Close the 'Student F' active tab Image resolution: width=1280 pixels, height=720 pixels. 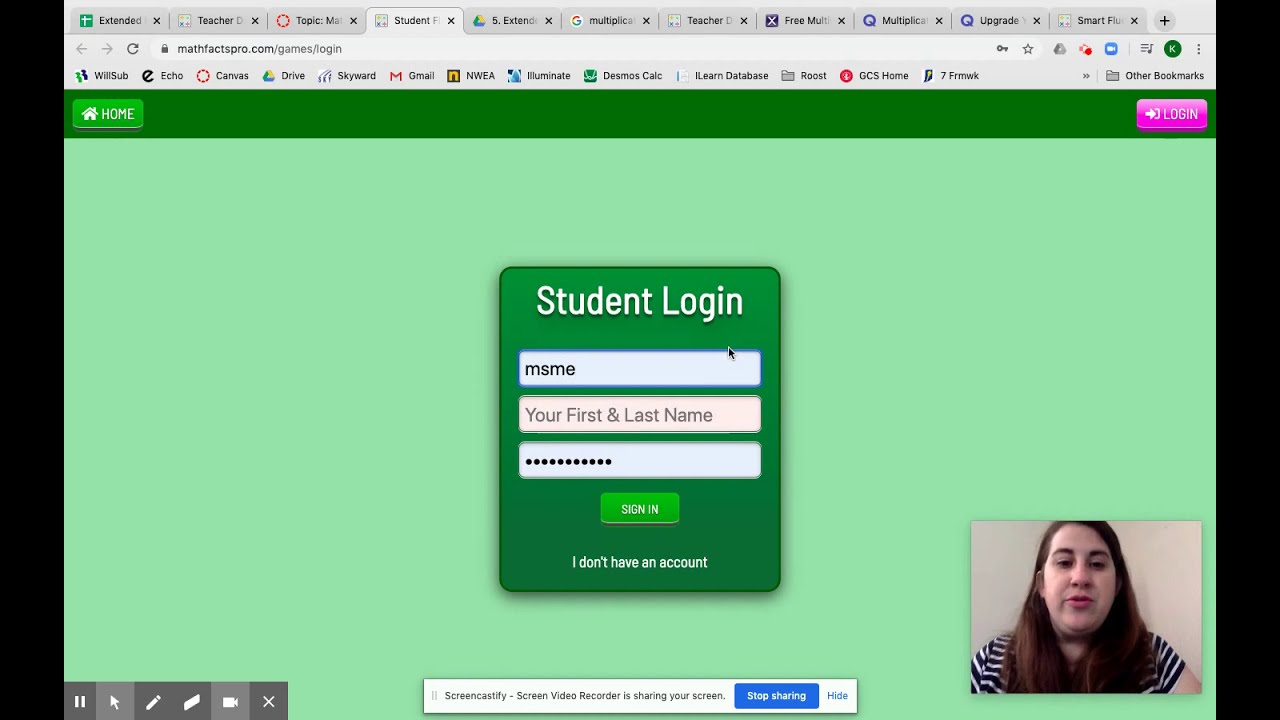(x=451, y=20)
